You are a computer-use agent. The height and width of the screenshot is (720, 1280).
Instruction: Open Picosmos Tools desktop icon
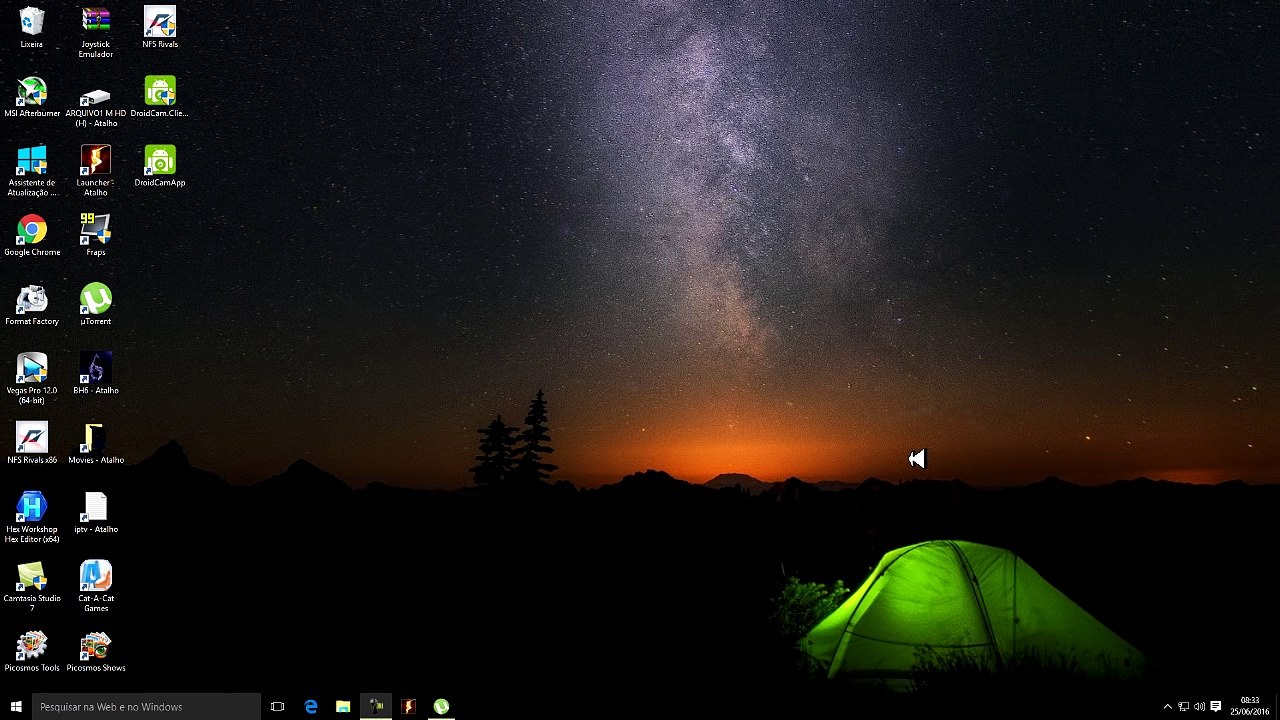tap(32, 651)
